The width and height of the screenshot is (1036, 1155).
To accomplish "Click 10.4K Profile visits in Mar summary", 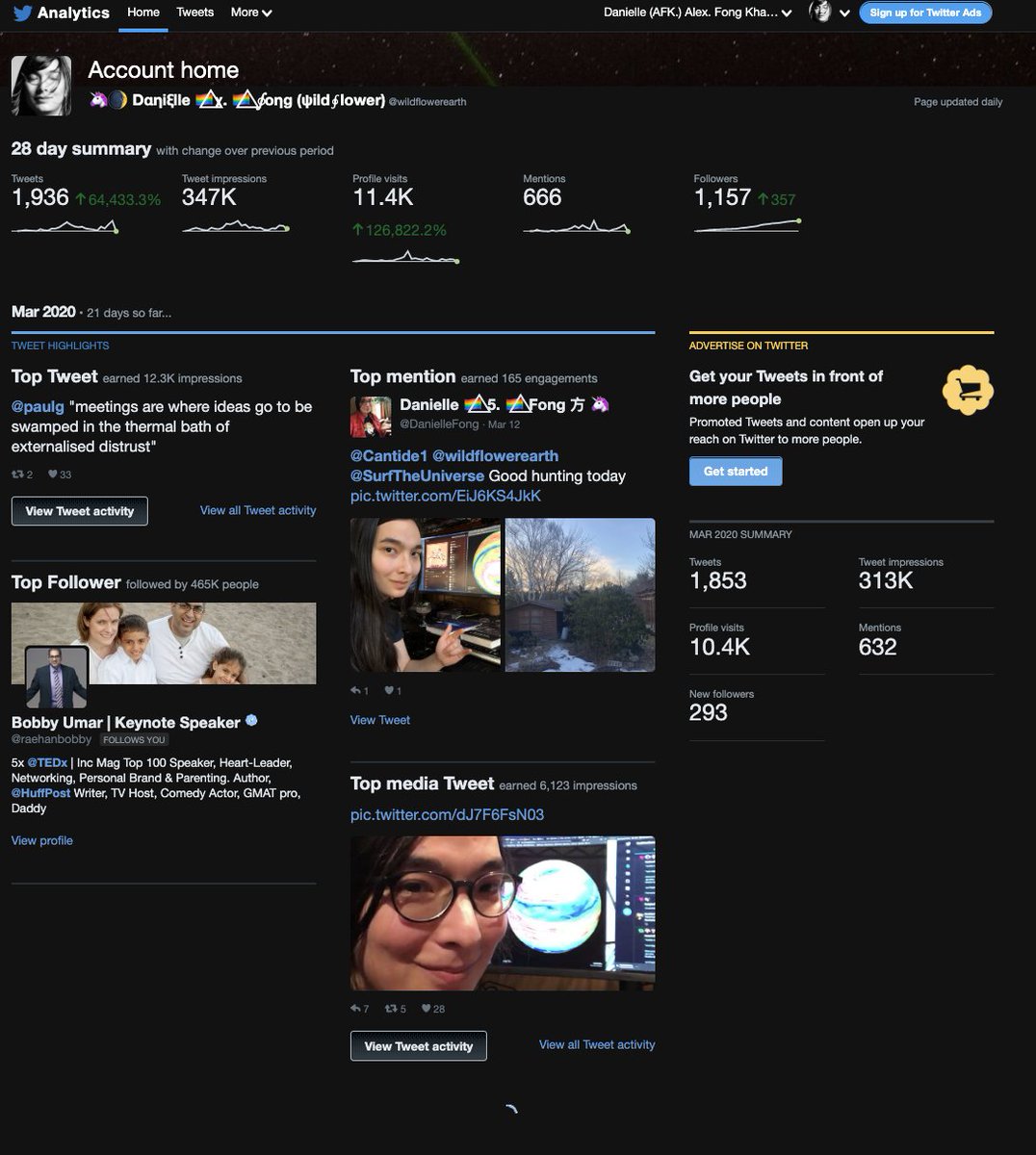I will [719, 646].
